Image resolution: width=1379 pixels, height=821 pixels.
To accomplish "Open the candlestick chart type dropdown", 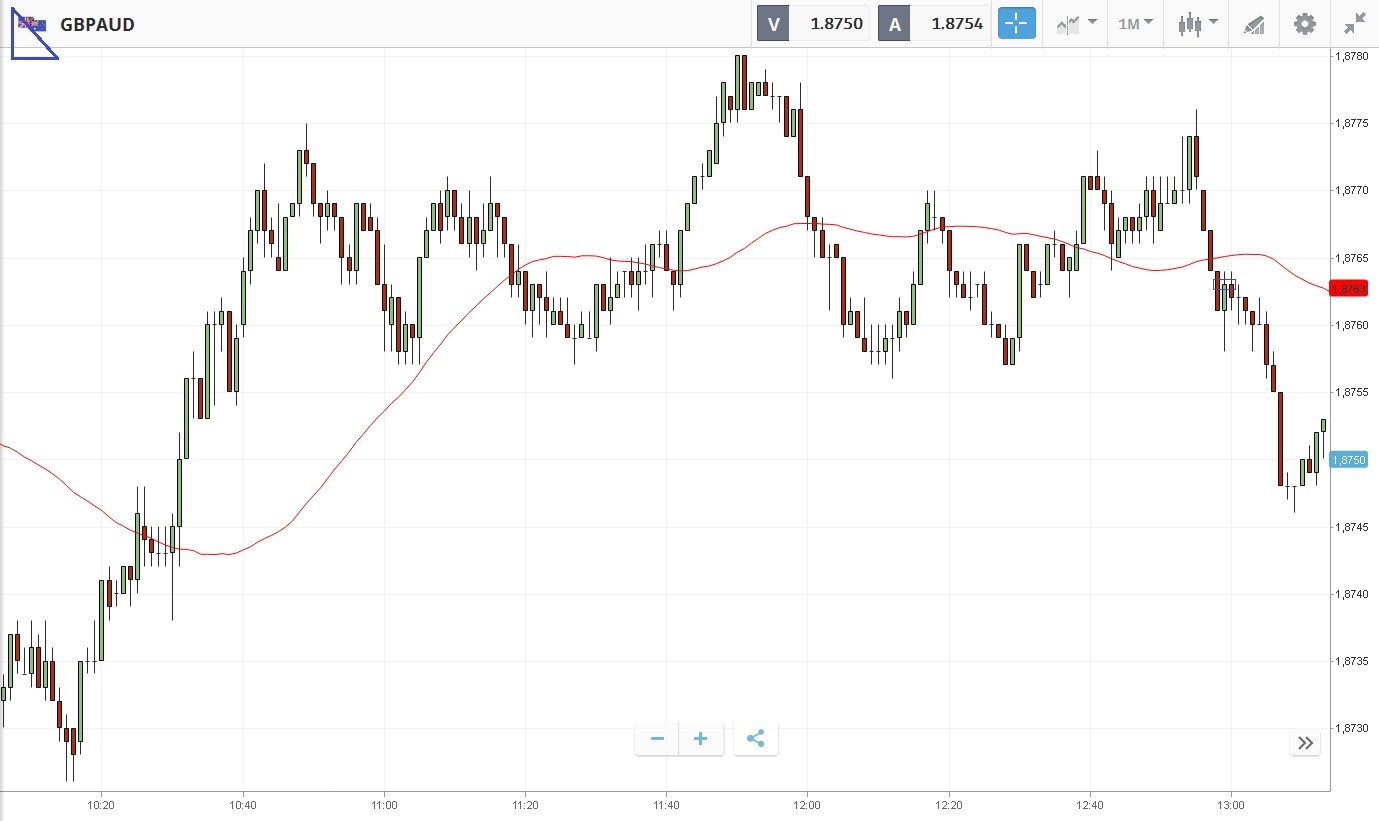I will click(x=1197, y=23).
